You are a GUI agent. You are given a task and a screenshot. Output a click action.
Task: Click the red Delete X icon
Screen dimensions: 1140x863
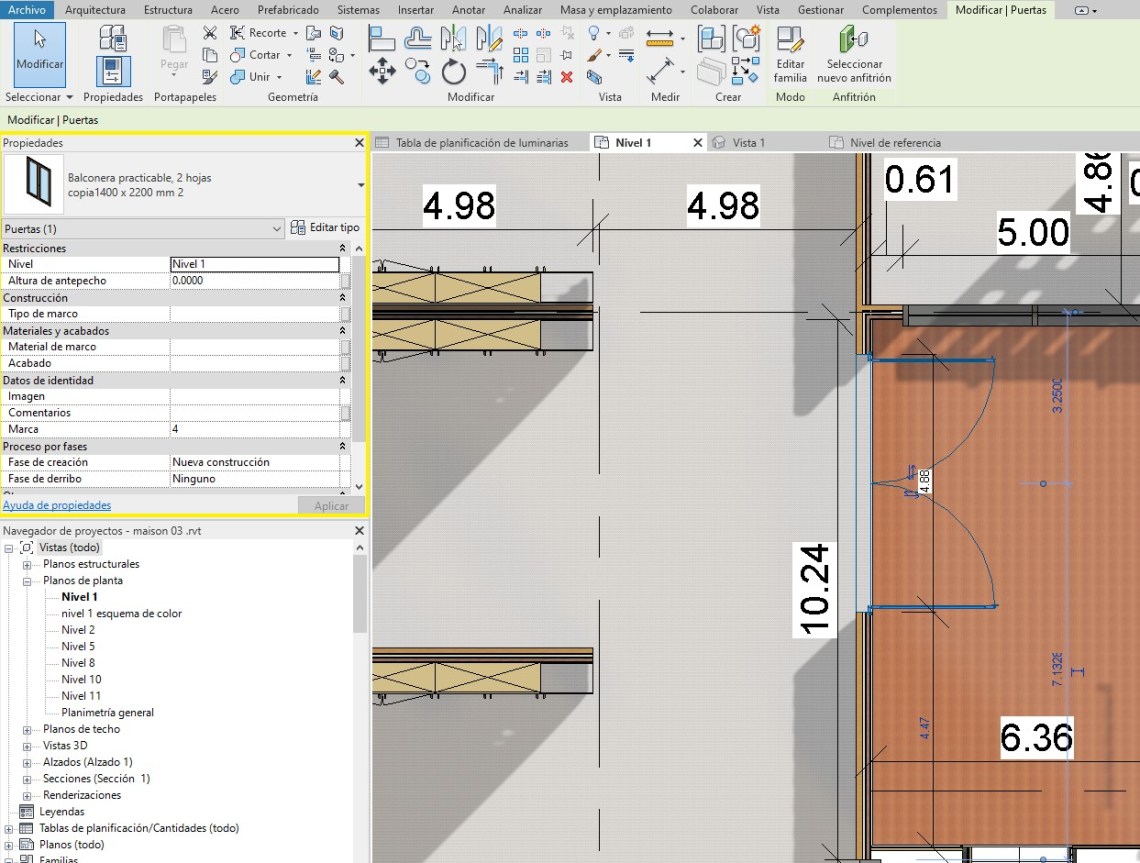[567, 77]
